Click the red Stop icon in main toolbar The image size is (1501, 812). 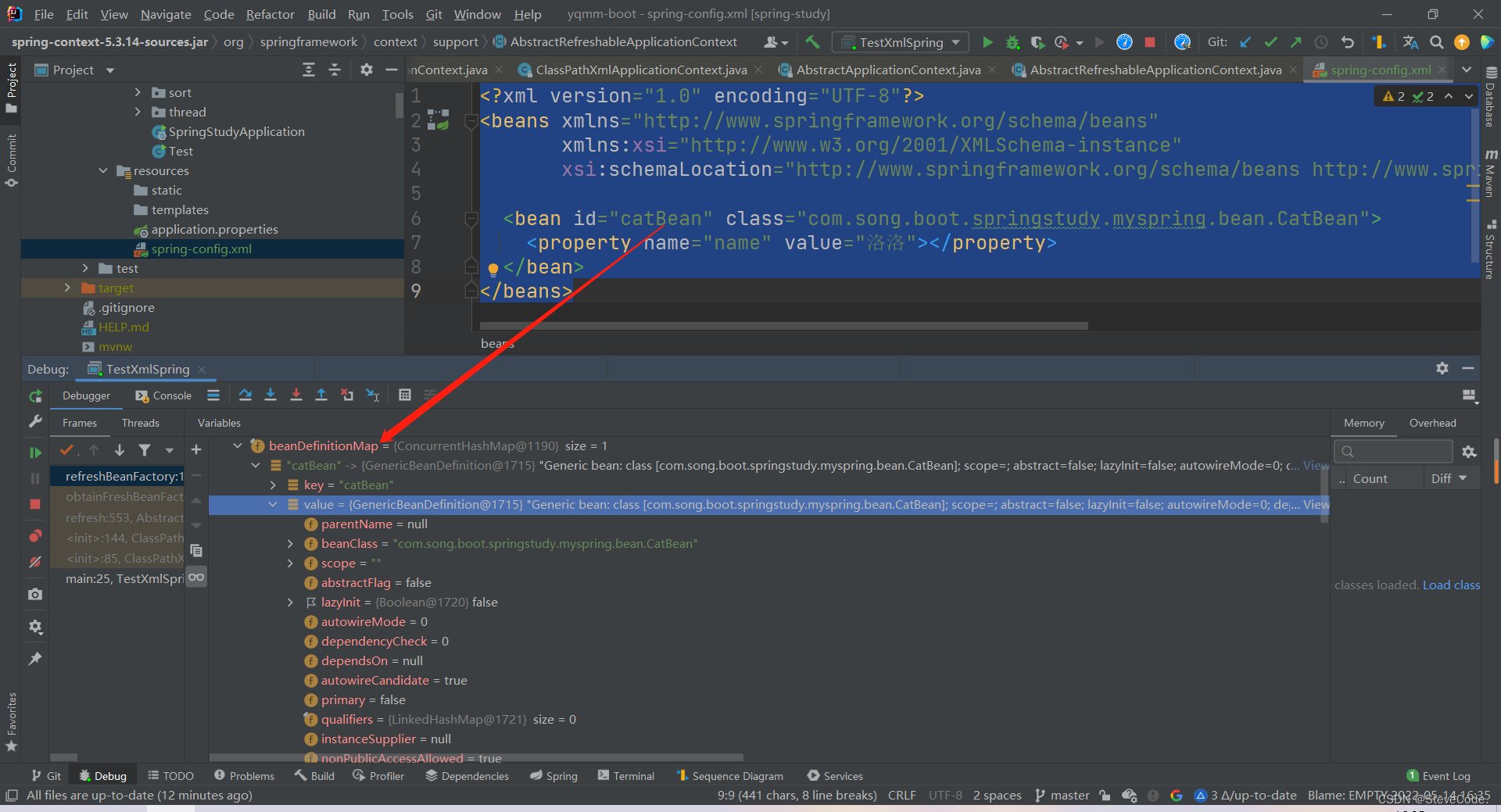point(1149,42)
